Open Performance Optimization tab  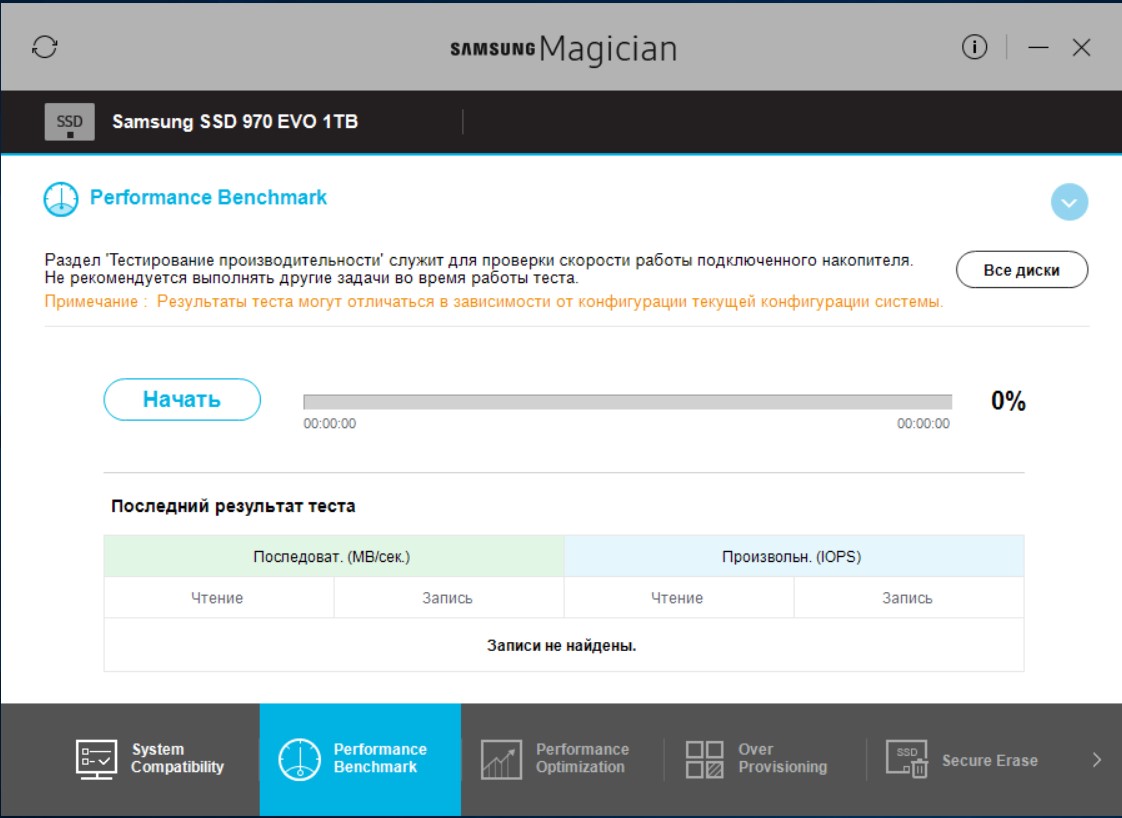(562, 759)
